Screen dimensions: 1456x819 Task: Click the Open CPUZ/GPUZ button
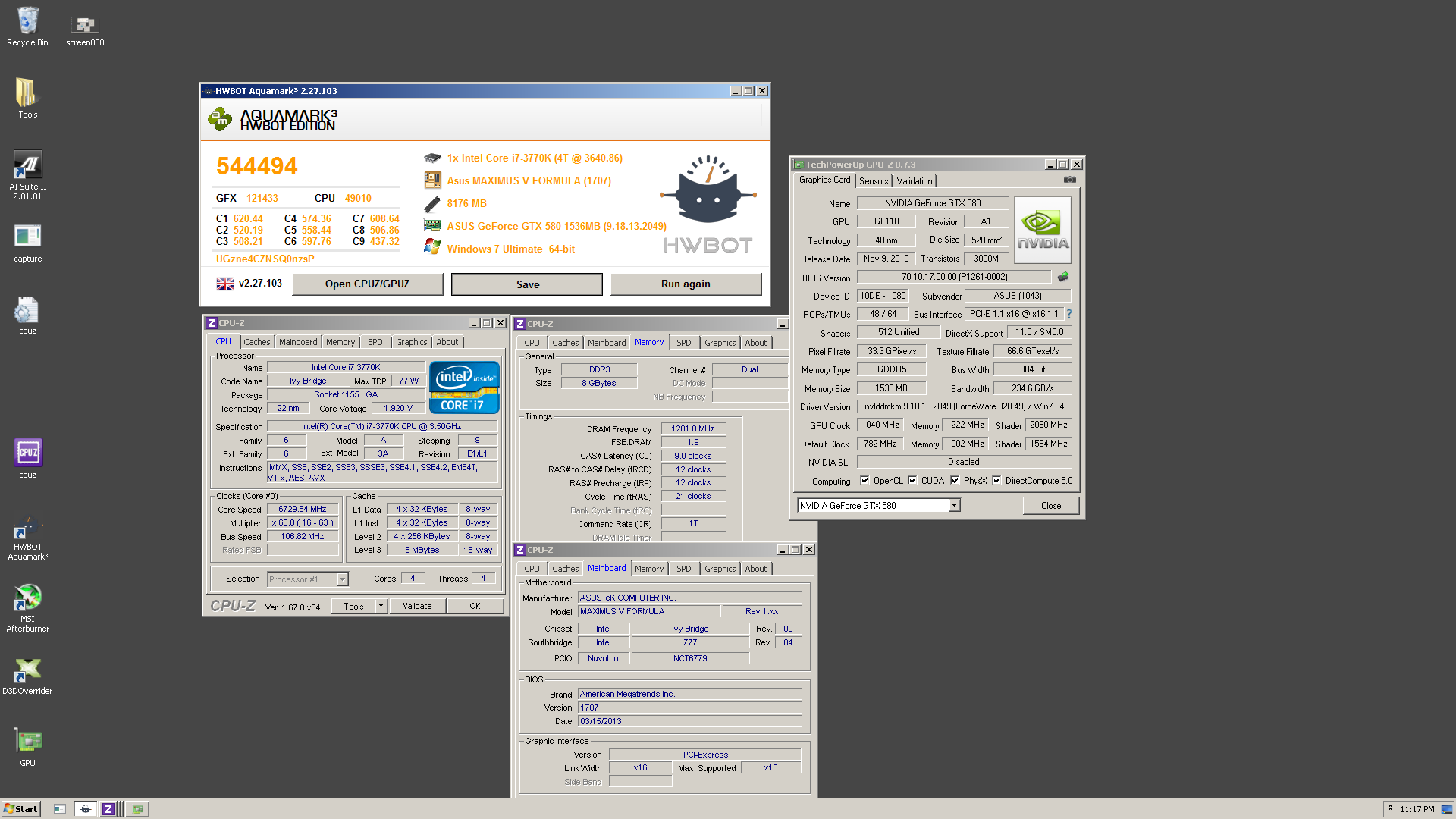click(367, 284)
